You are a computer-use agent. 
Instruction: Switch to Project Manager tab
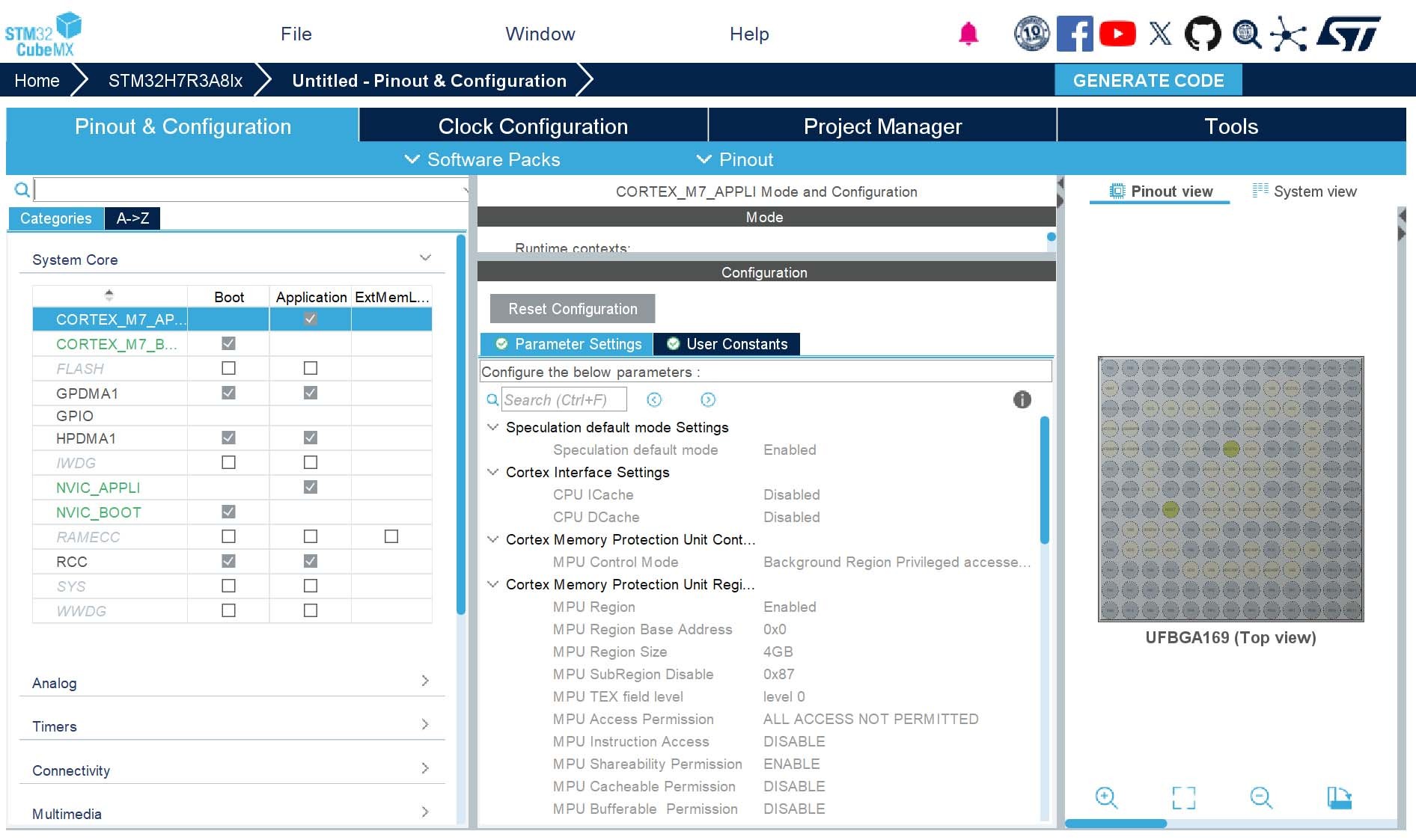tap(882, 126)
